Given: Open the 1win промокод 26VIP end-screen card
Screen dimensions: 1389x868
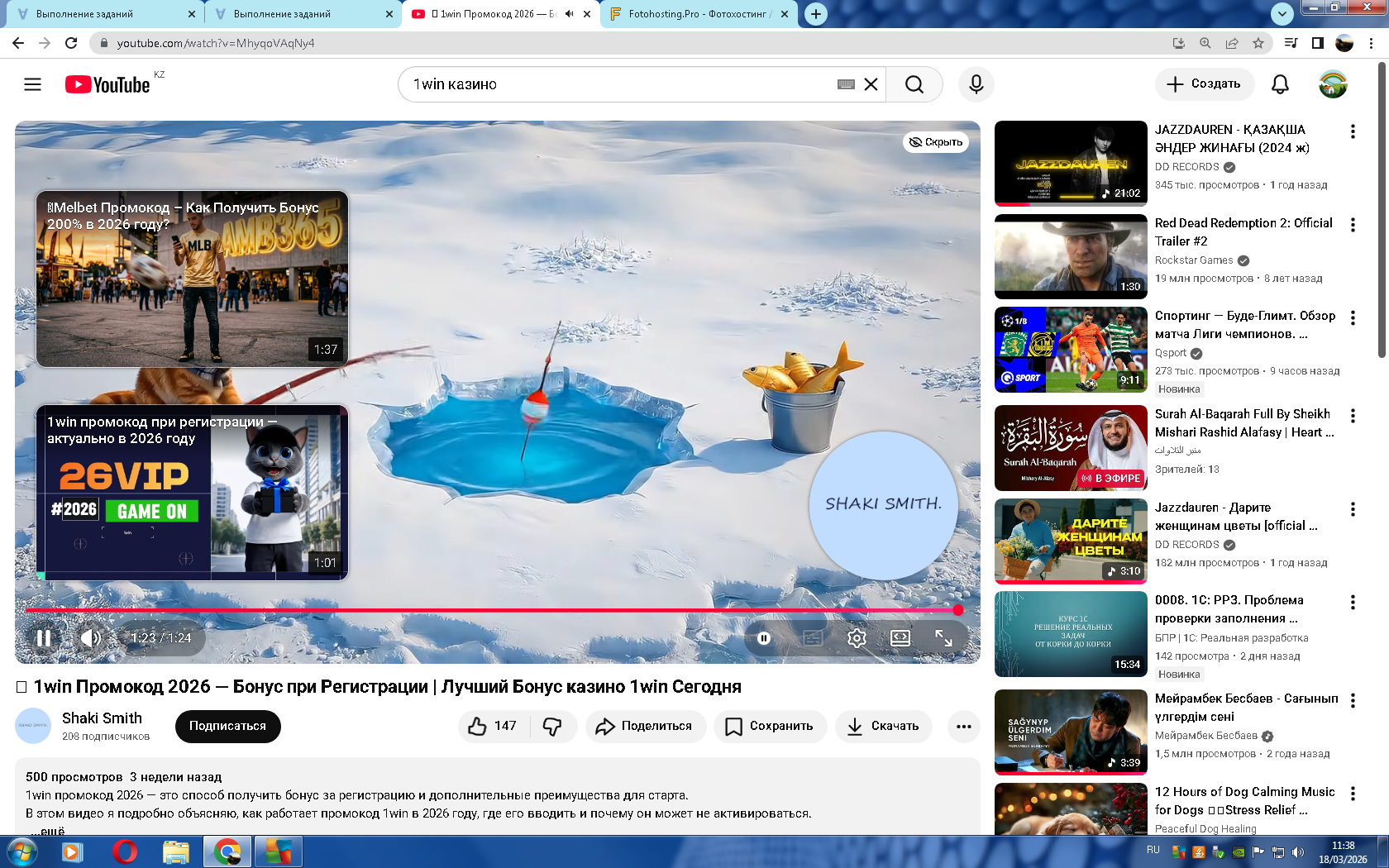Looking at the screenshot, I should 192,493.
